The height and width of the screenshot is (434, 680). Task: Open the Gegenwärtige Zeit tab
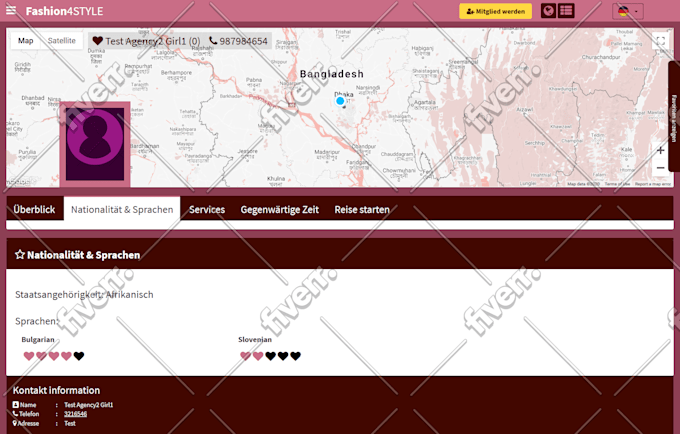[280, 210]
